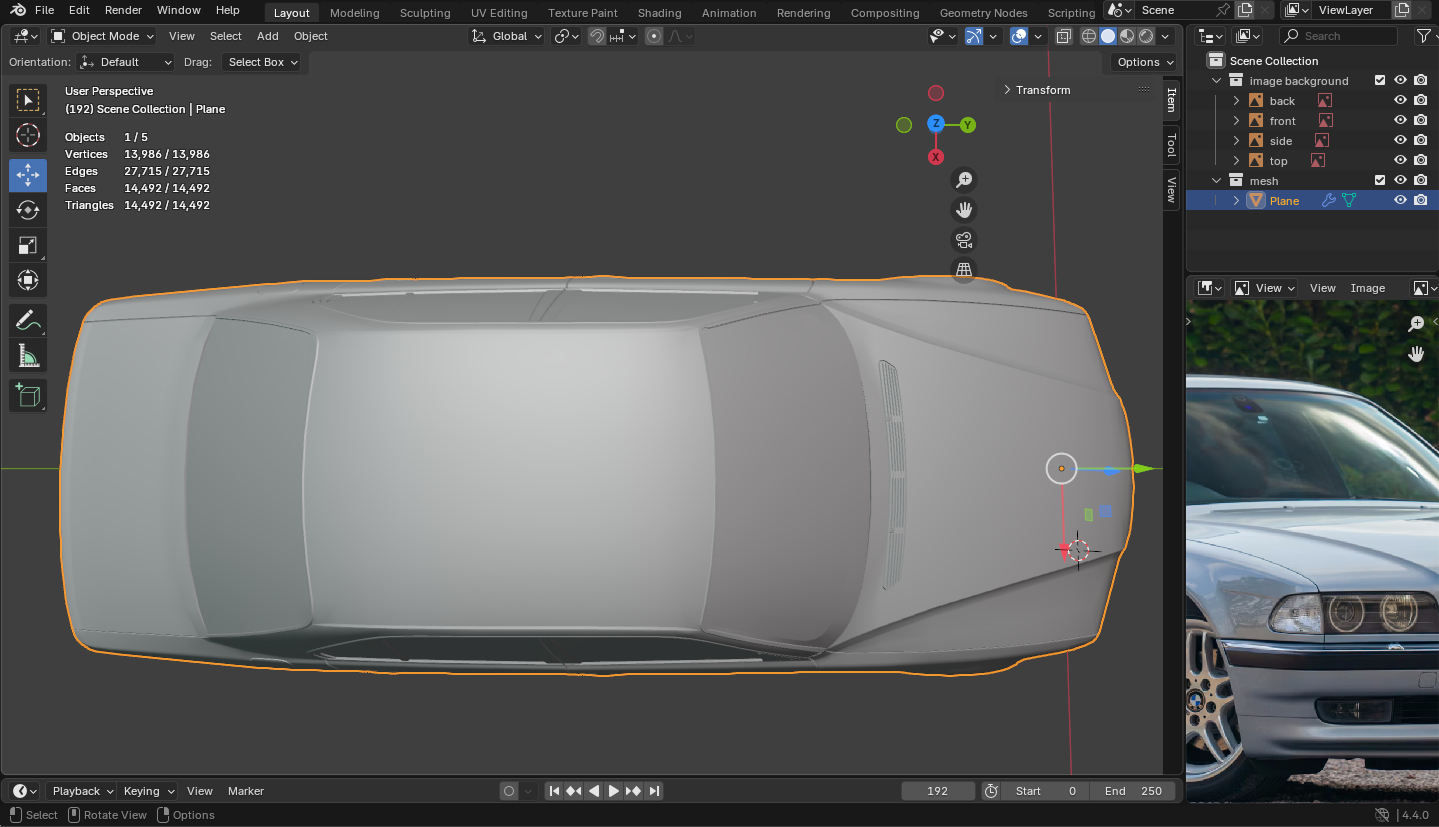Hide the Plane object in outliner
Image resolution: width=1439 pixels, height=827 pixels.
coord(1400,200)
